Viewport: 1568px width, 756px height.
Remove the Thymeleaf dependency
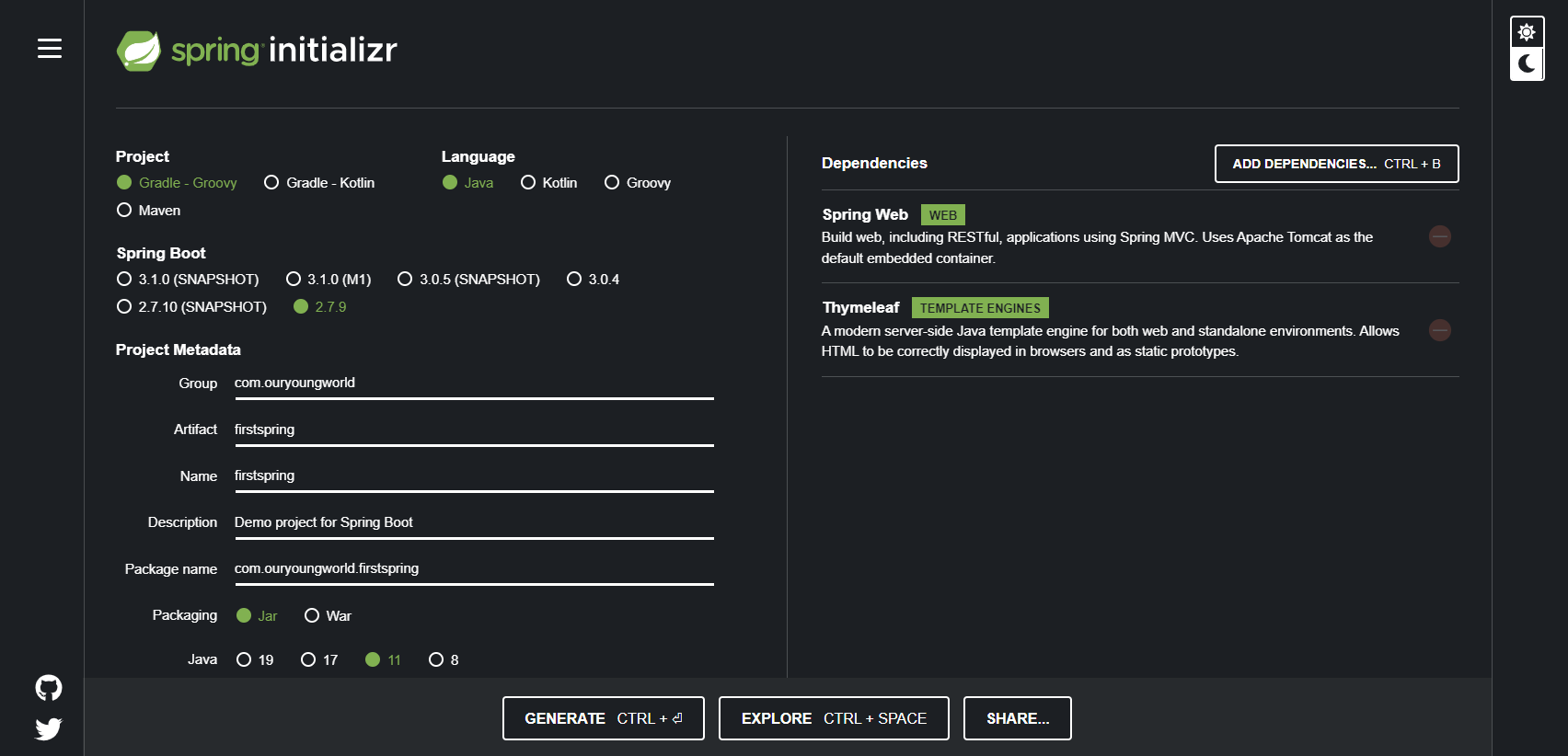point(1440,329)
